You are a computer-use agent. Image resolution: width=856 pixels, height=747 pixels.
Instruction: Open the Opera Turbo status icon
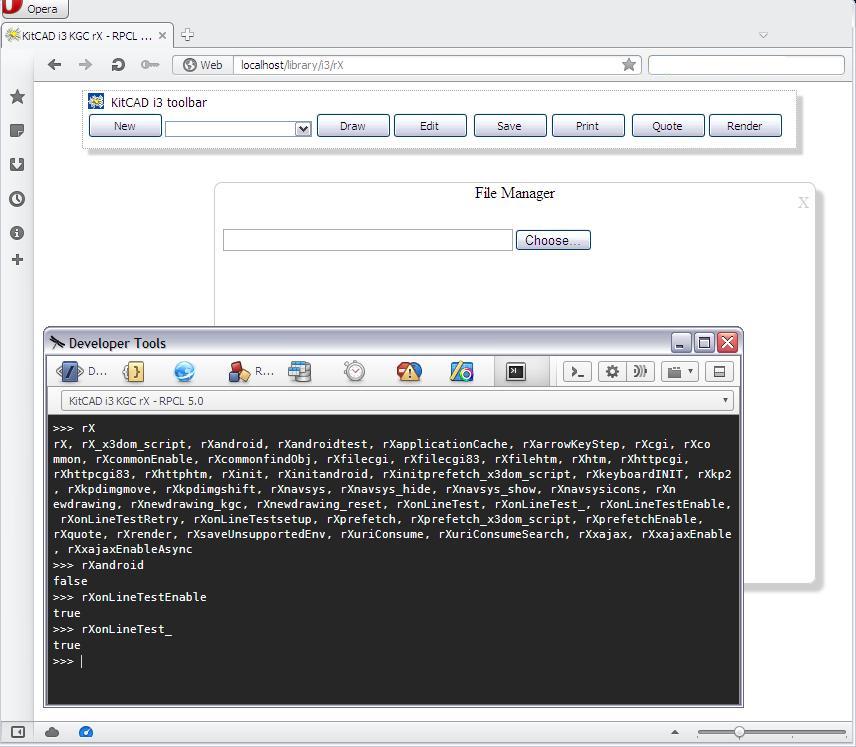(86, 732)
